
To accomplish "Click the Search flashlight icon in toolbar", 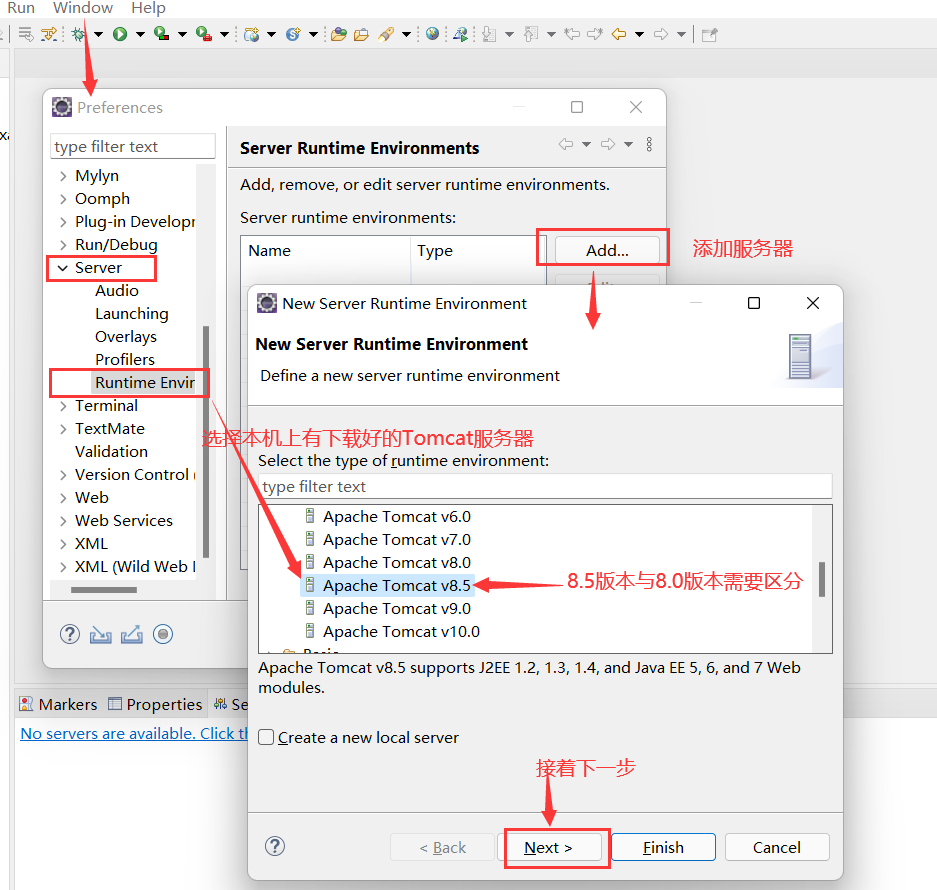I will pyautogui.click(x=386, y=34).
